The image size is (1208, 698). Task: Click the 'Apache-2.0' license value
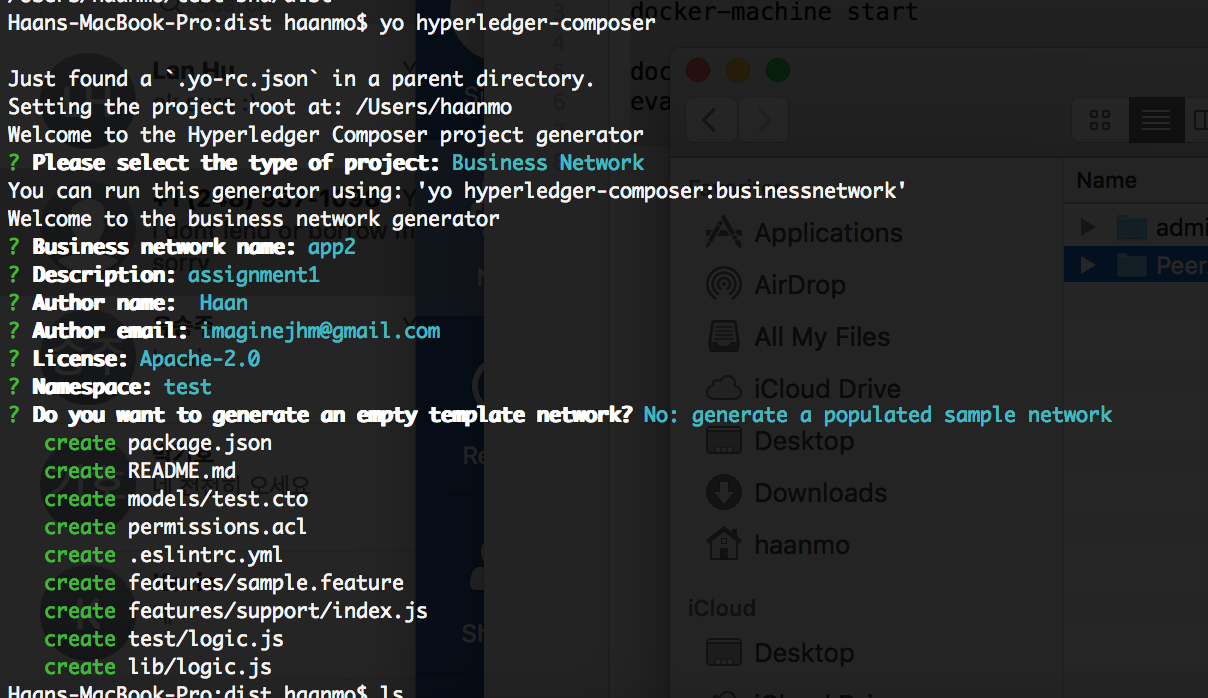click(200, 358)
